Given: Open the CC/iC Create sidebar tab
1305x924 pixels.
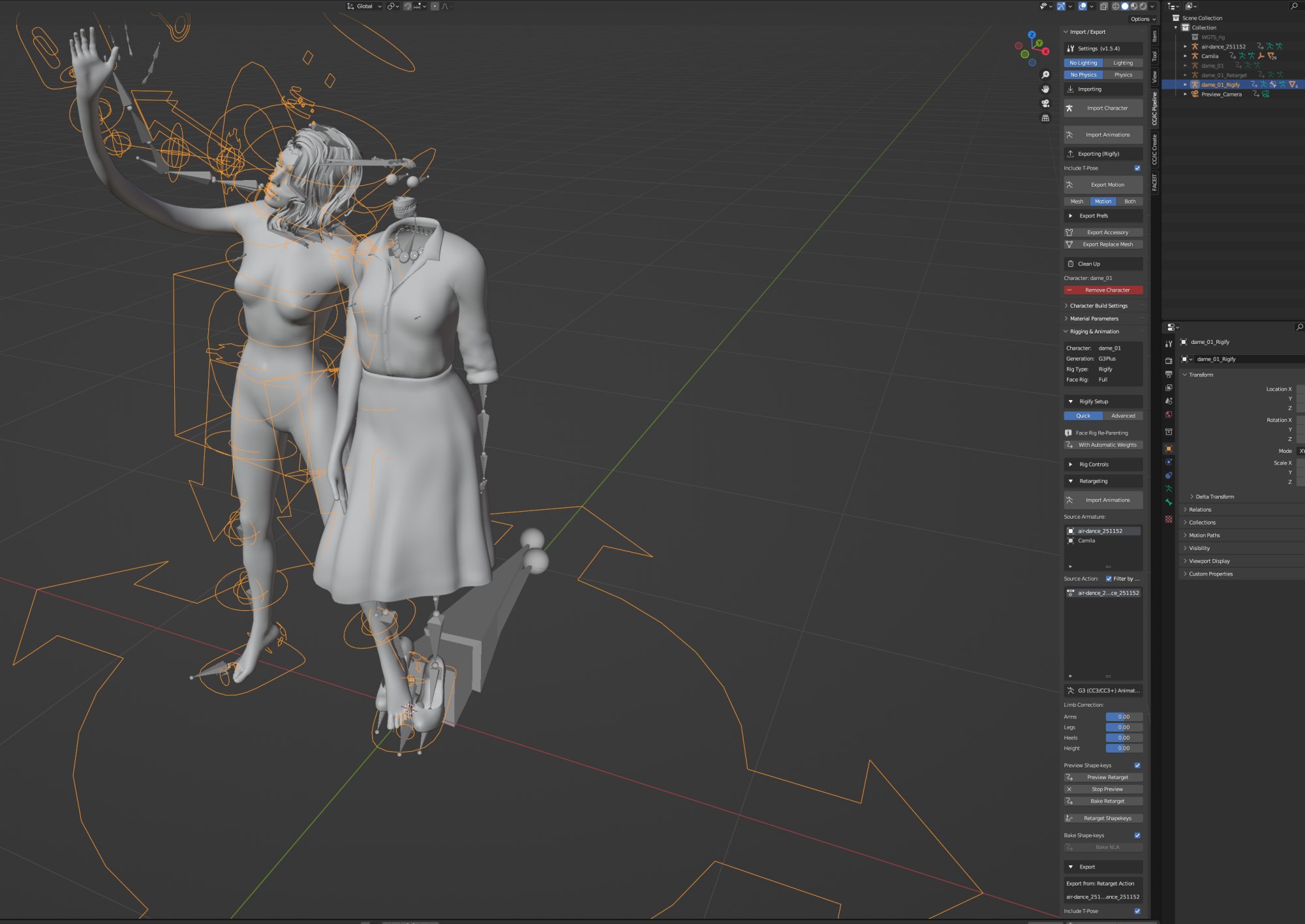Looking at the screenshot, I should (x=1154, y=149).
